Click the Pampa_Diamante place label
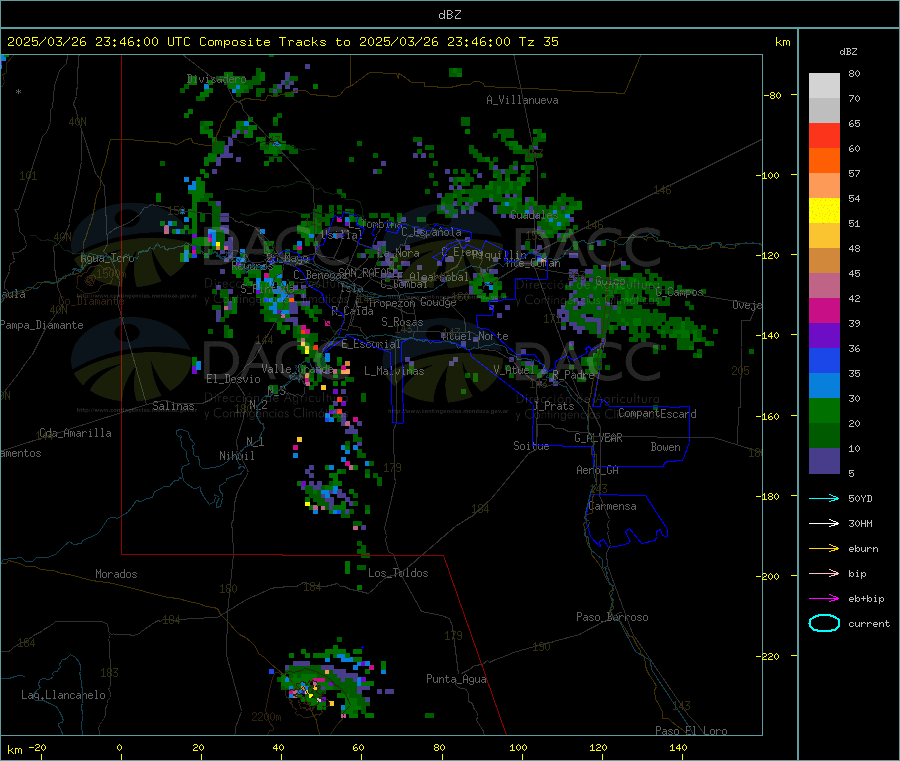Viewport: 900px width, 761px height. pos(42,325)
